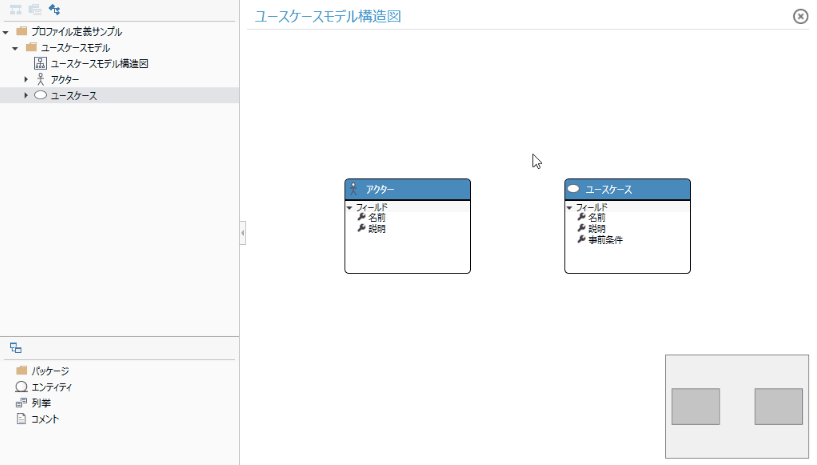This screenshot has width=817, height=465.
Task: Select the エンティティ palette item
Action: coord(51,387)
